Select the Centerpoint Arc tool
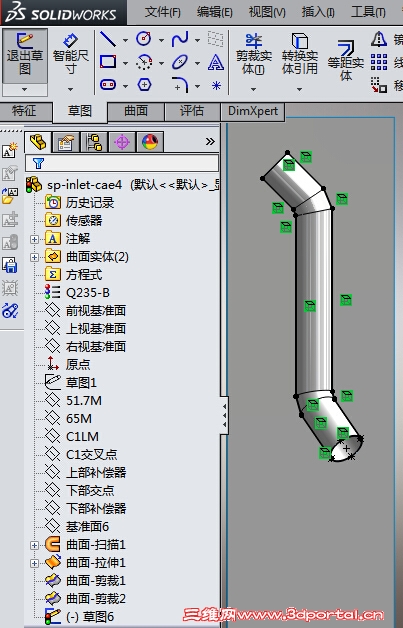This screenshot has height=628, width=403. (x=144, y=62)
